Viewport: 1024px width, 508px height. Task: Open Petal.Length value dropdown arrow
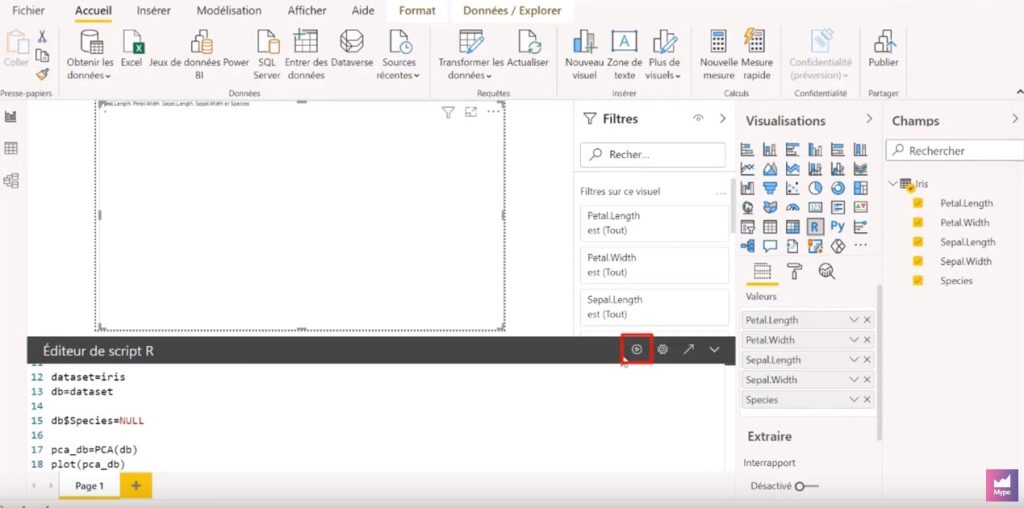(x=854, y=320)
